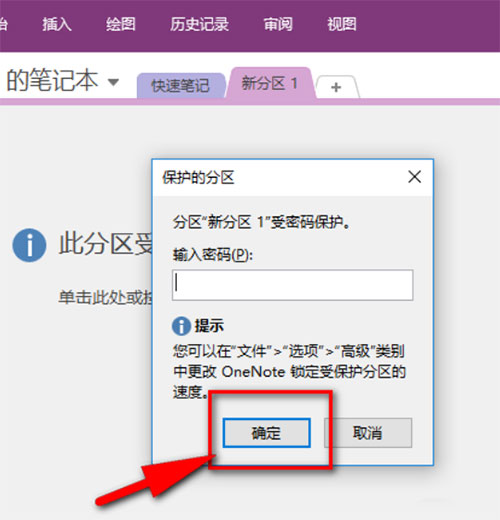The image size is (500, 520).
Task: Click the 输入密码(P): label
Action: point(213,255)
